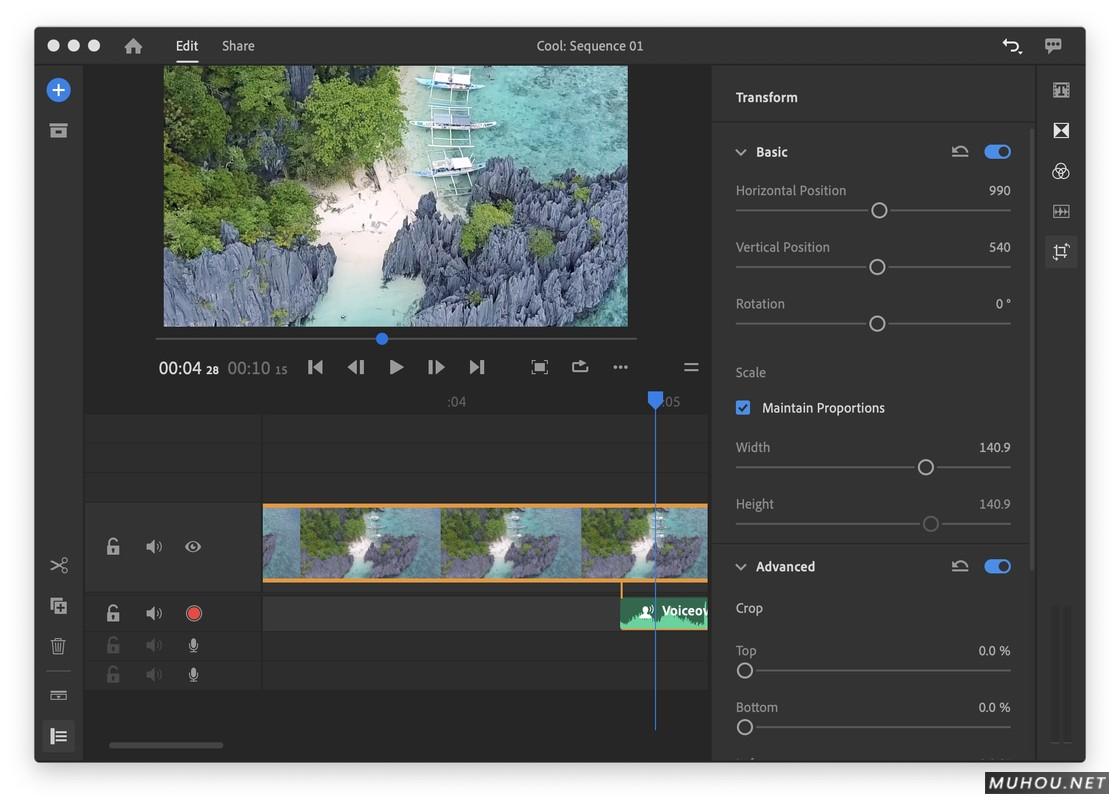Reset the Basic section settings
Screen dimensions: 1120x805
tap(960, 151)
